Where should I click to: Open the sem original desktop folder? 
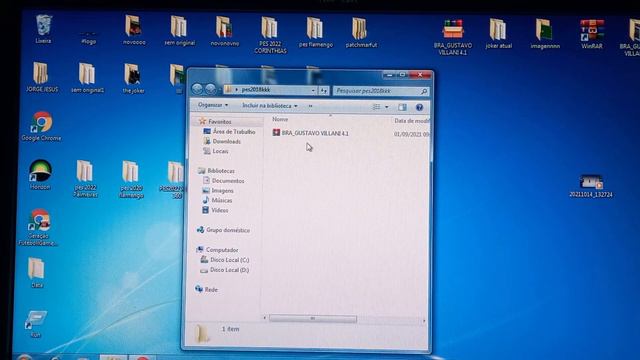click(x=179, y=30)
